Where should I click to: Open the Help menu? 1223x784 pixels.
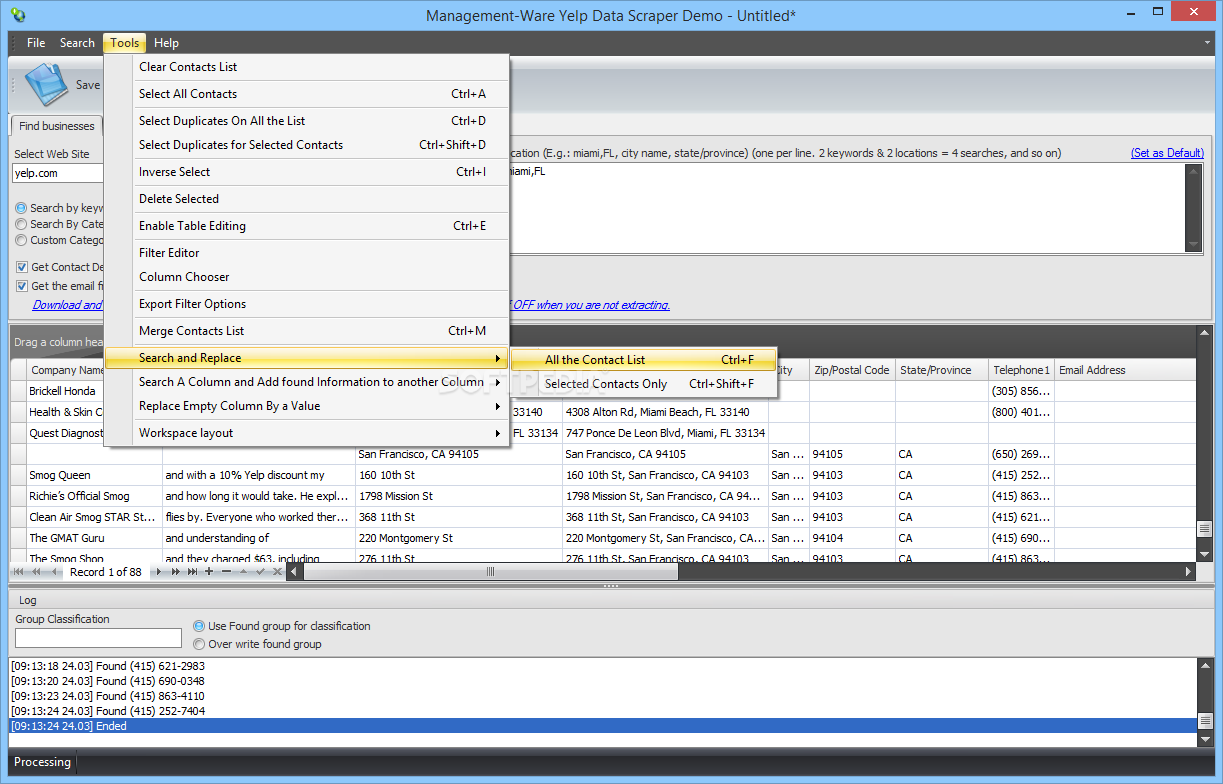click(166, 43)
